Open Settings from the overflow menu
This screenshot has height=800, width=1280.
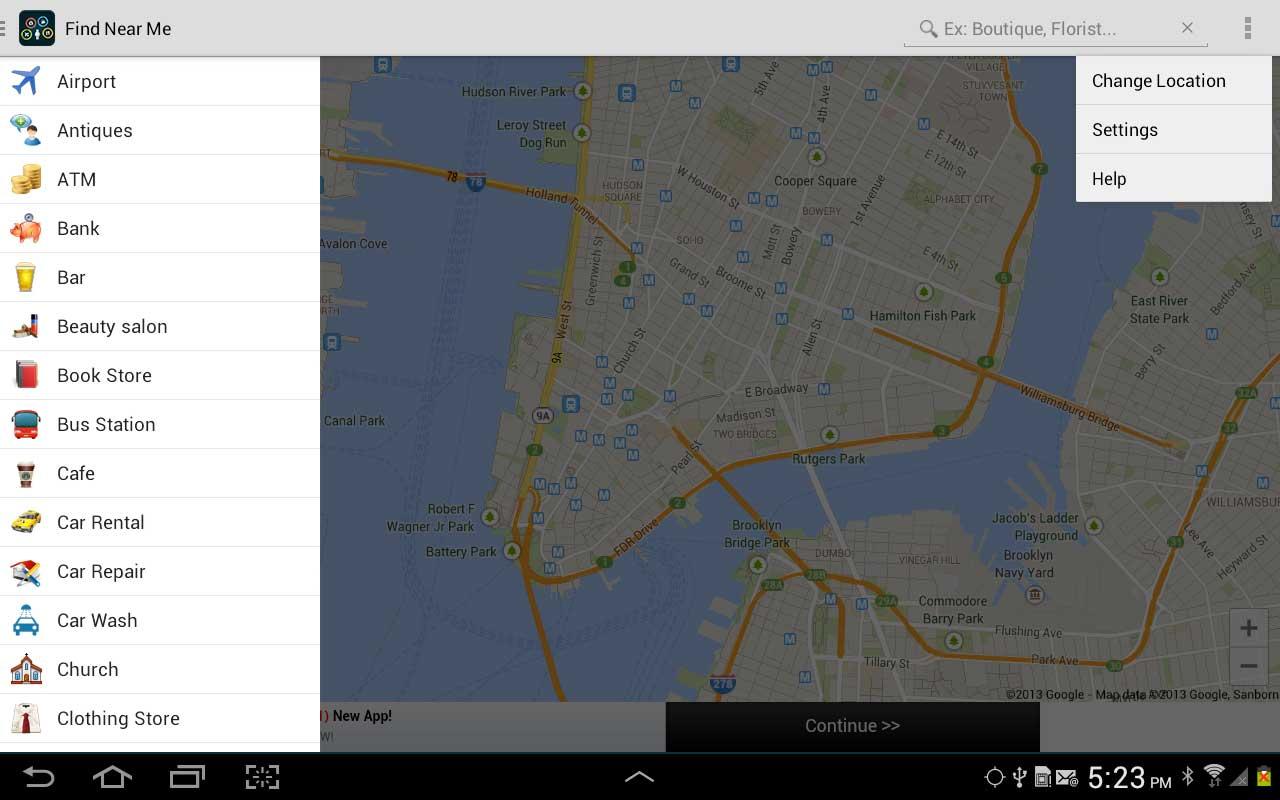[1174, 130]
